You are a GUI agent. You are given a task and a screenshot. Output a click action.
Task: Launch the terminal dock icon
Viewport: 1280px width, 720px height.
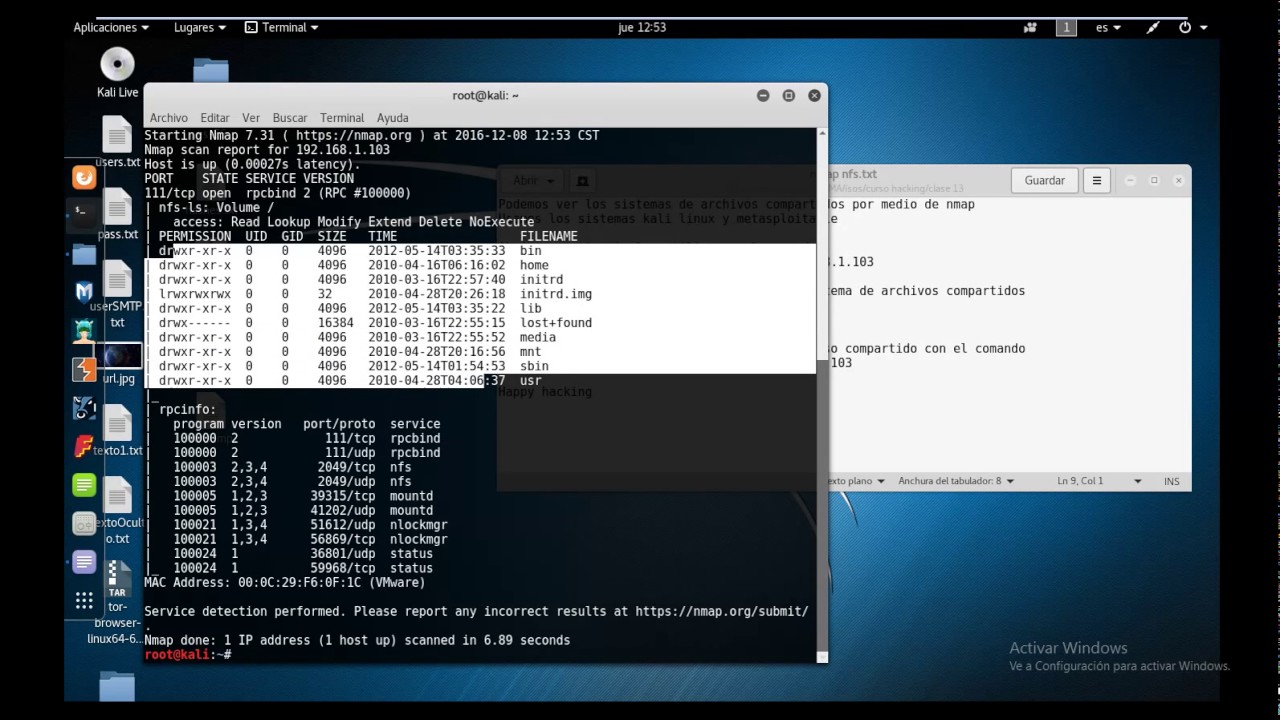(x=84, y=211)
